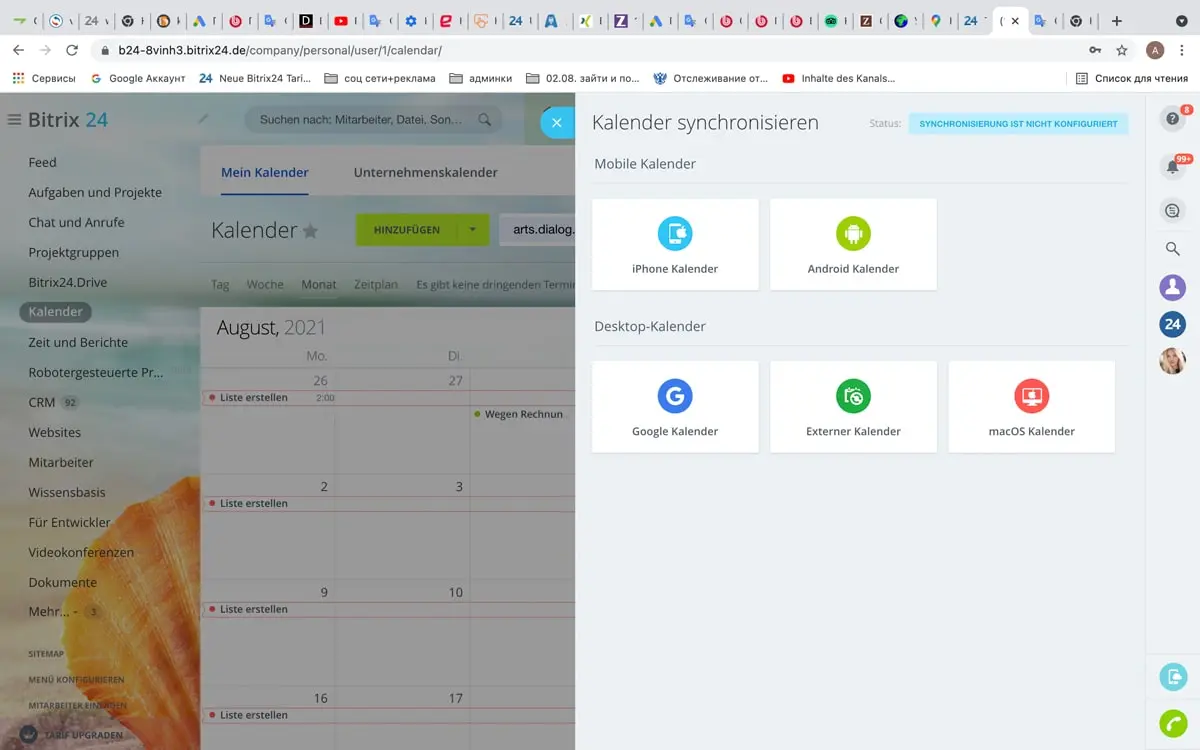The height and width of the screenshot is (750, 1200).
Task: Open the Отслеживание от... bookmark
Action: point(711,78)
